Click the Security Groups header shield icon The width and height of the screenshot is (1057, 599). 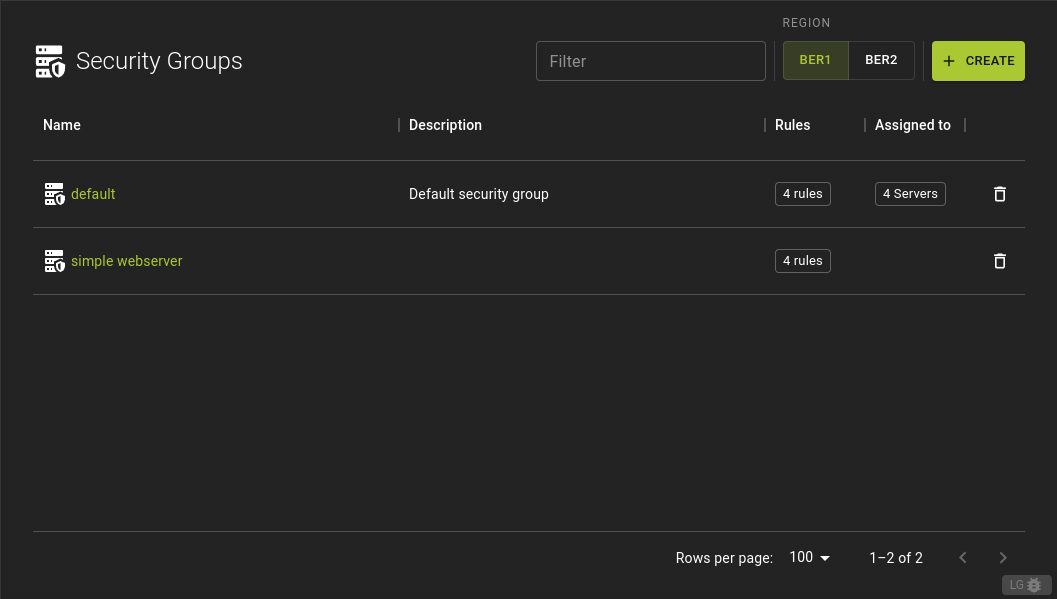tap(49, 61)
